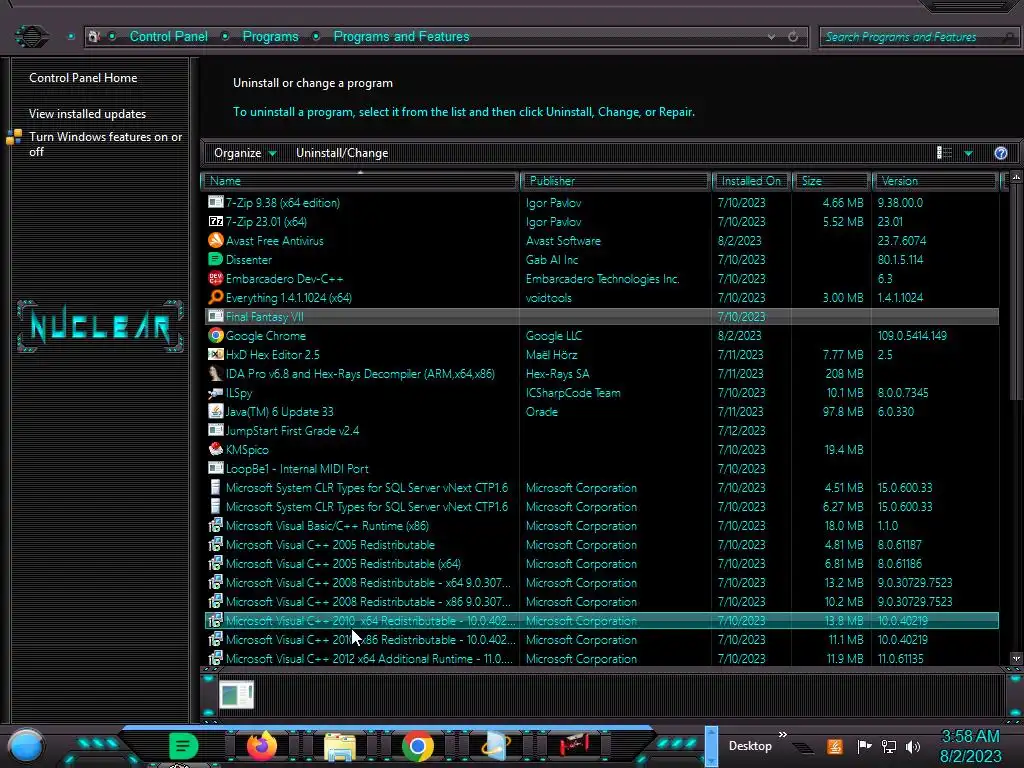Click the taskbar clock showing 3:58 AM
Image resolution: width=1024 pixels, height=768 pixels.
point(970,736)
